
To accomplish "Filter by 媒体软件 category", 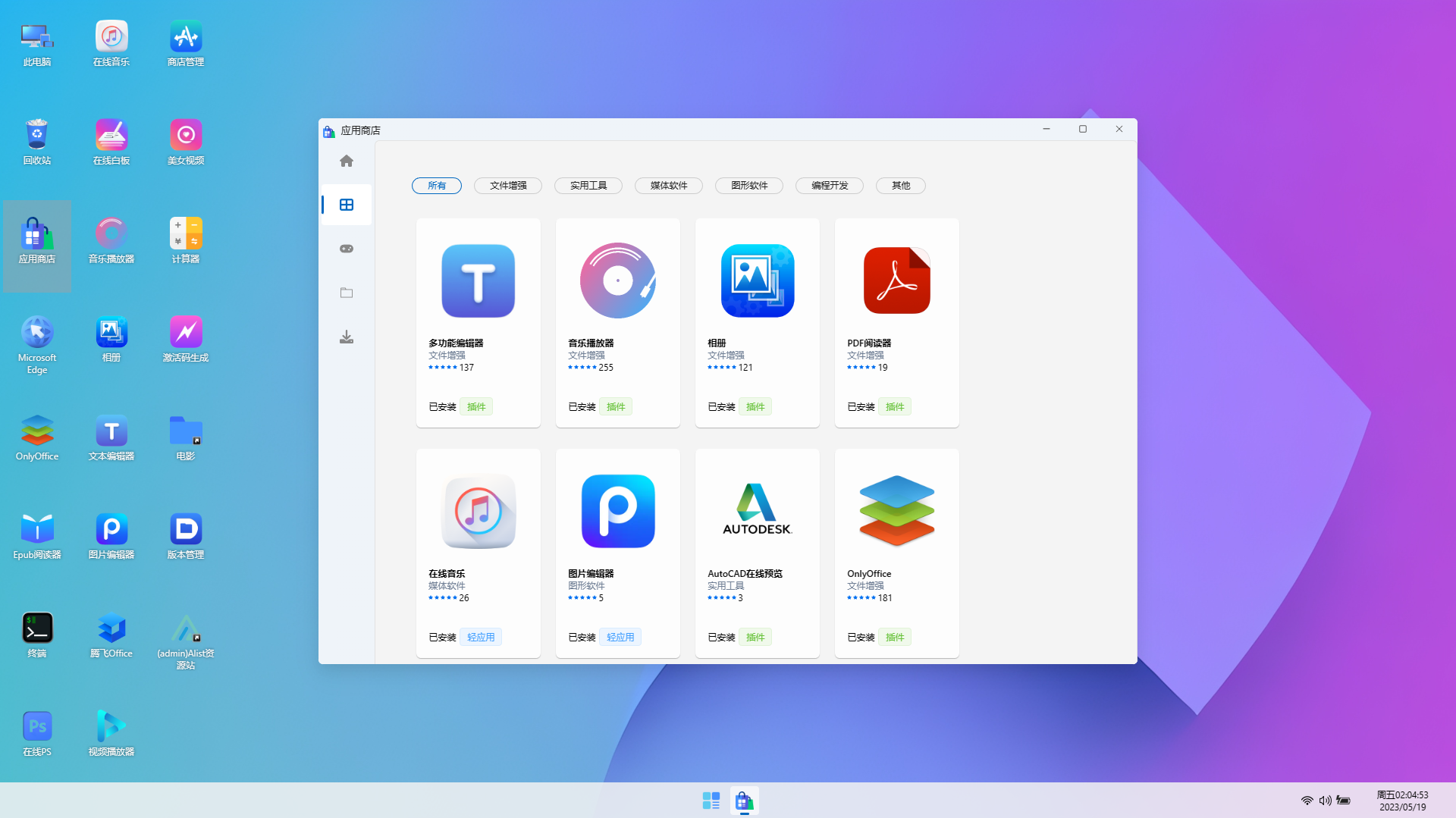I will [668, 186].
